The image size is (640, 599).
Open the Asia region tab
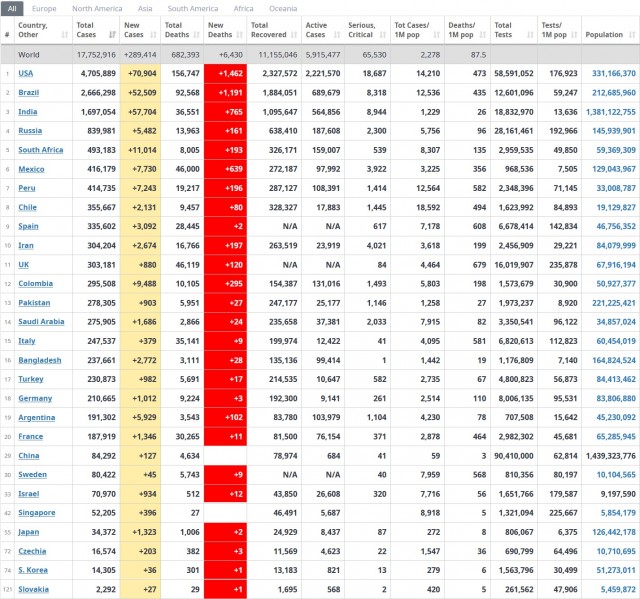pyautogui.click(x=145, y=8)
